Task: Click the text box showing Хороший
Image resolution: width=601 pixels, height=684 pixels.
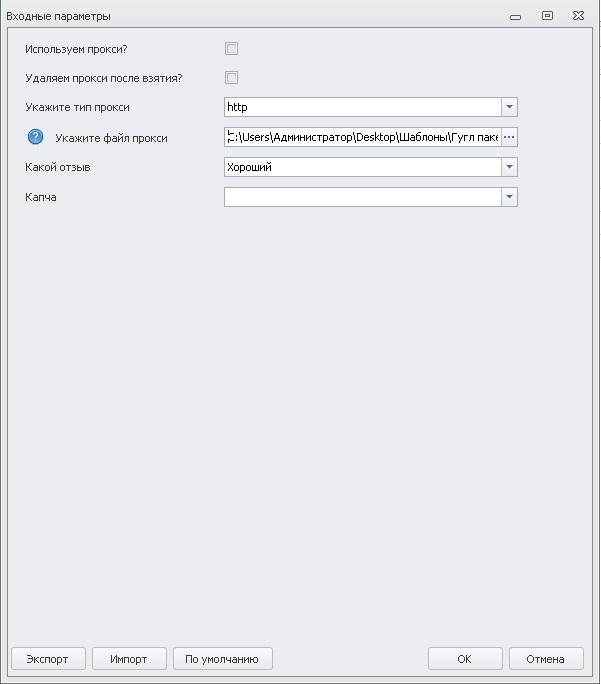Action: (362, 167)
